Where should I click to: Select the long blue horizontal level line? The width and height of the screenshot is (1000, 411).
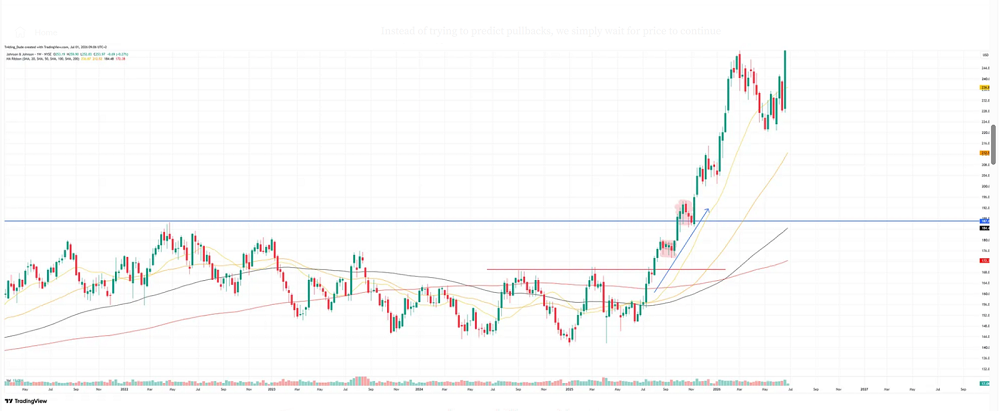490,221
